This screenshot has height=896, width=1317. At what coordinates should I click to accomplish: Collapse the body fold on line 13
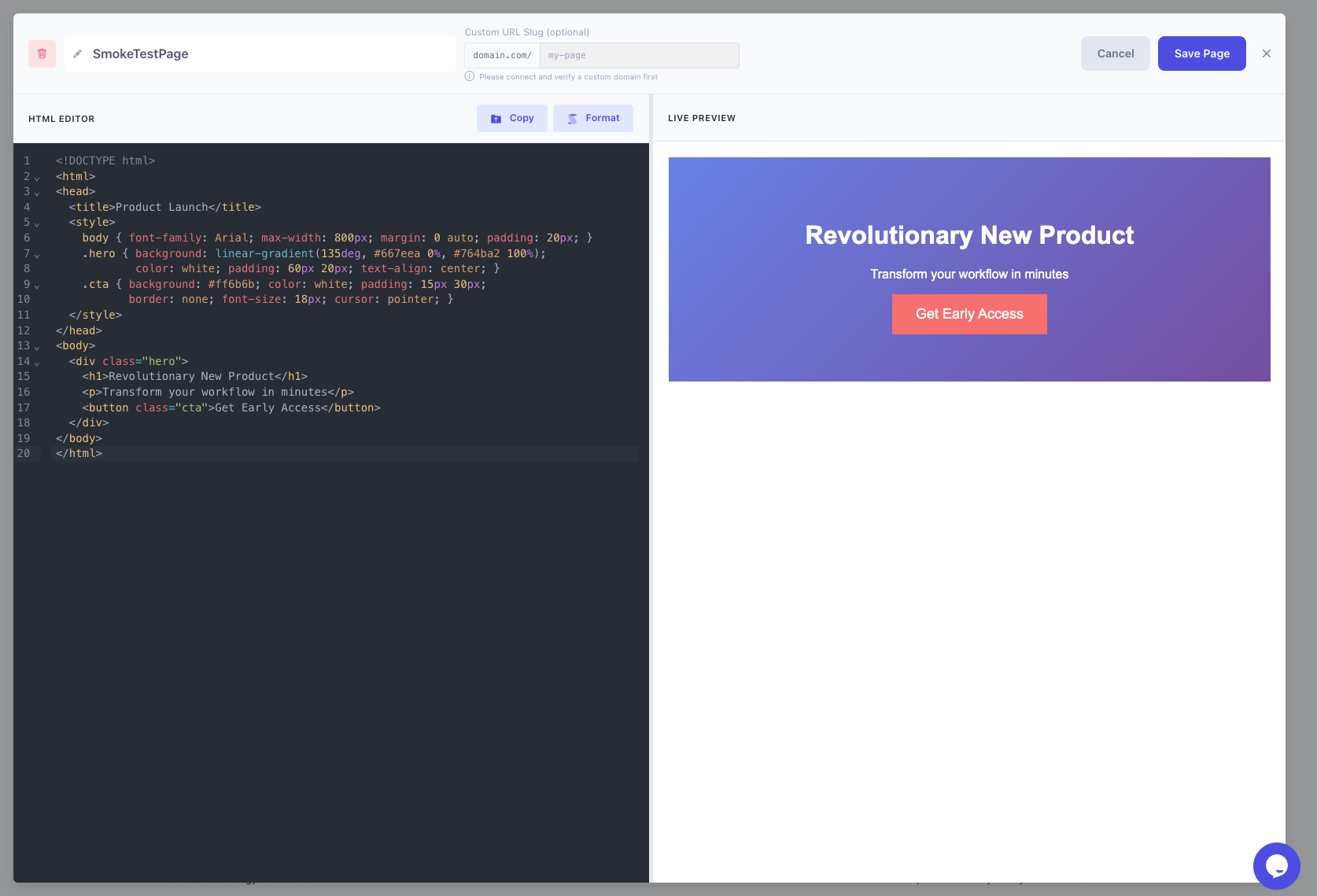click(x=37, y=347)
